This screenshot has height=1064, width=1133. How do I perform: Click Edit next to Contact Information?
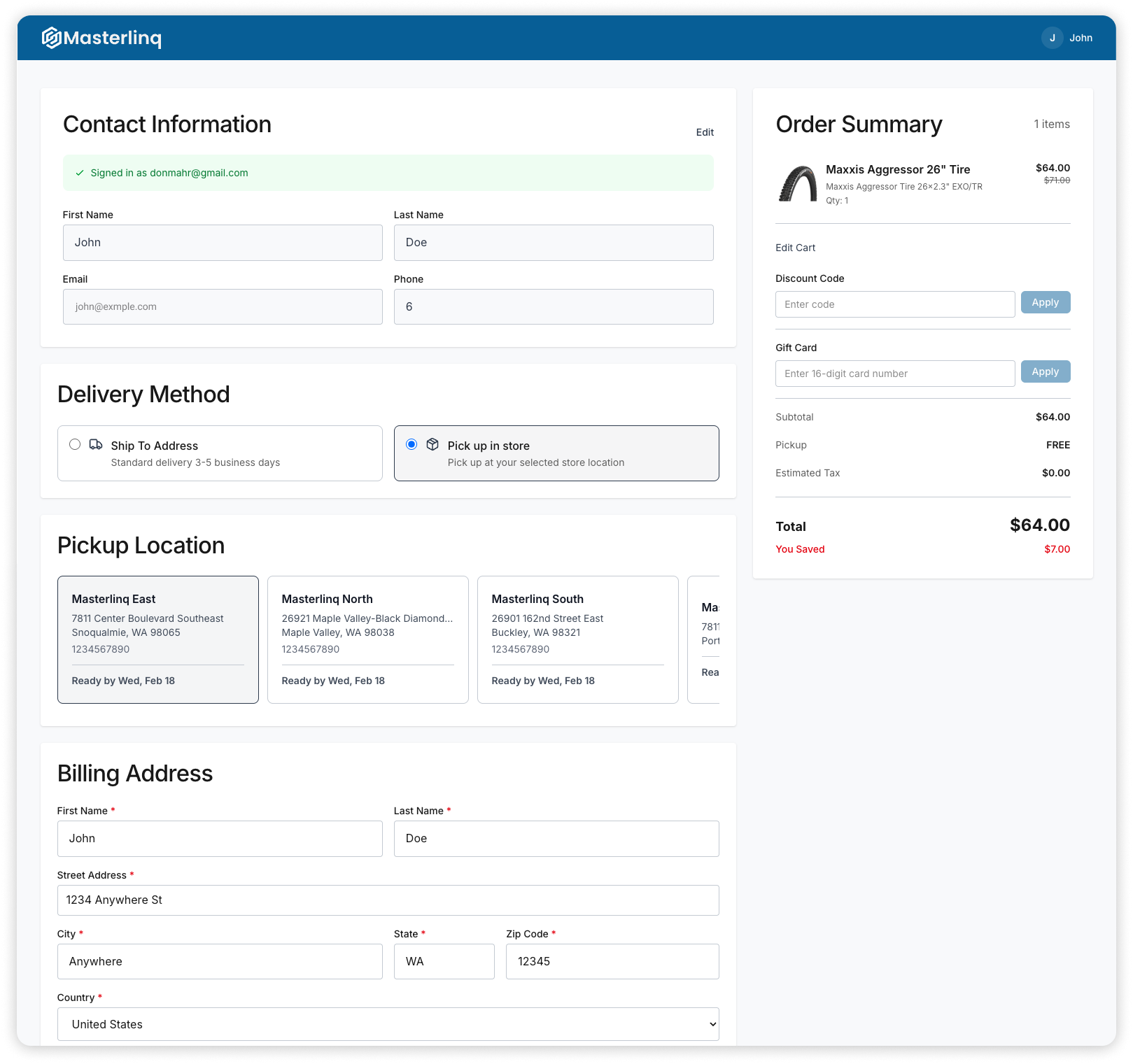[704, 132]
